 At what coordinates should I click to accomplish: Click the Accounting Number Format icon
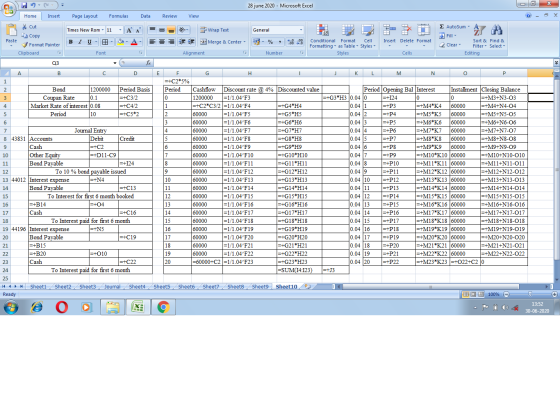[x=256, y=42]
